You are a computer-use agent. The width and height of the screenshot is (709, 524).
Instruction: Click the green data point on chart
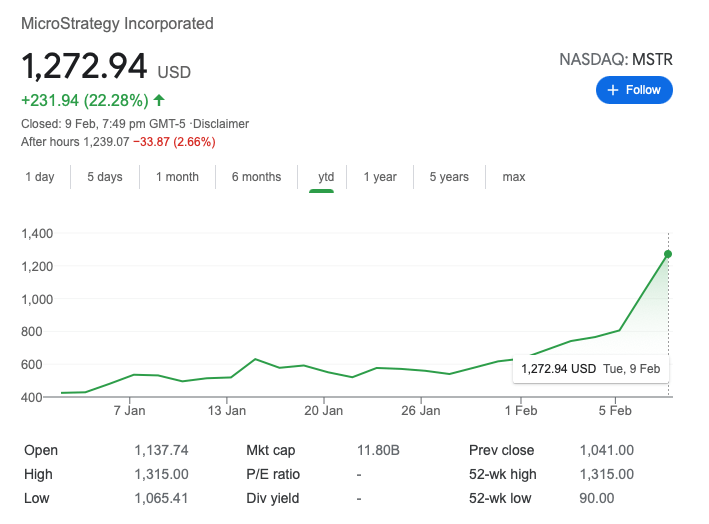coord(668,254)
